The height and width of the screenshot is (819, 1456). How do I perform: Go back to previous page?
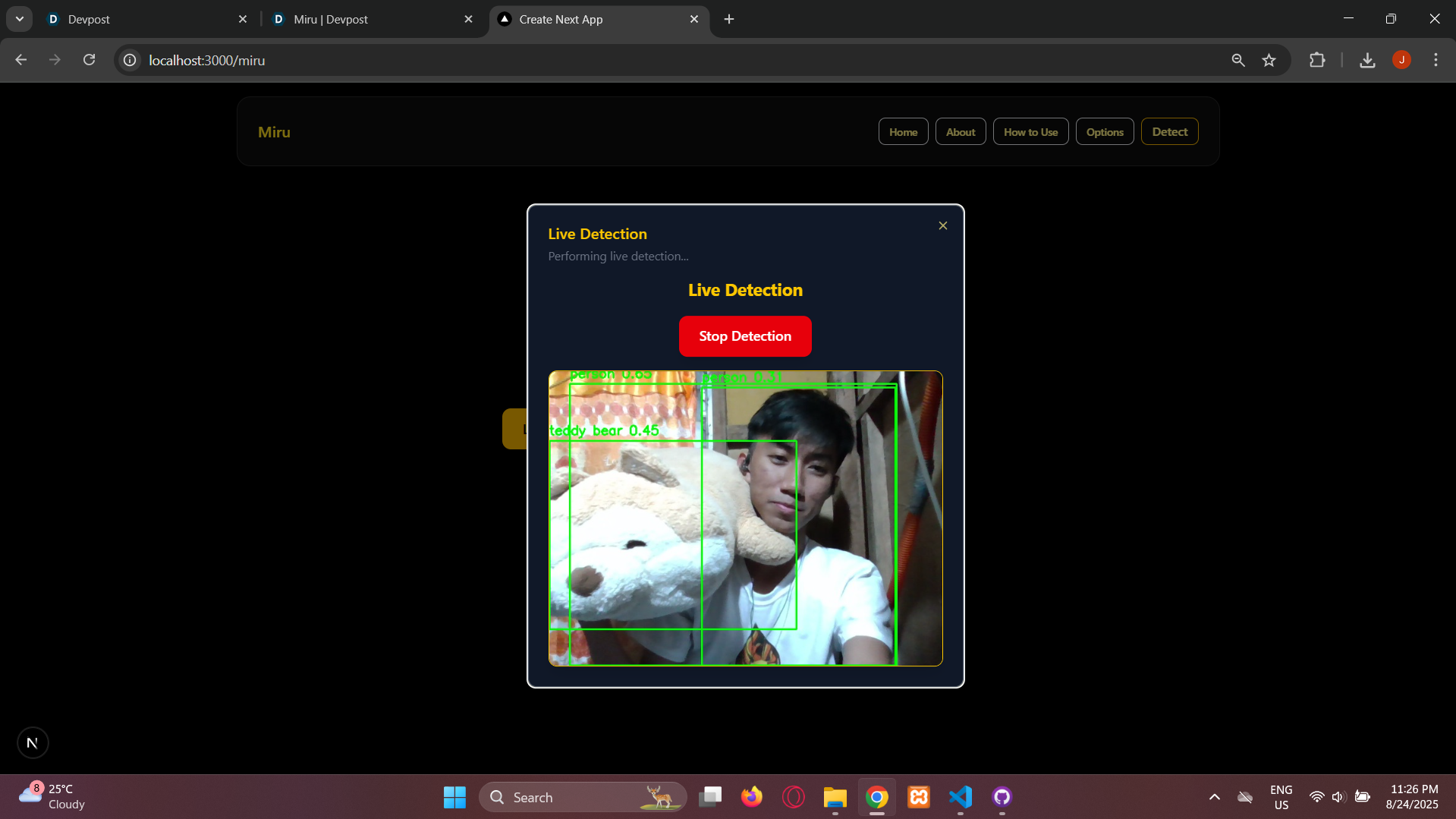[21, 60]
